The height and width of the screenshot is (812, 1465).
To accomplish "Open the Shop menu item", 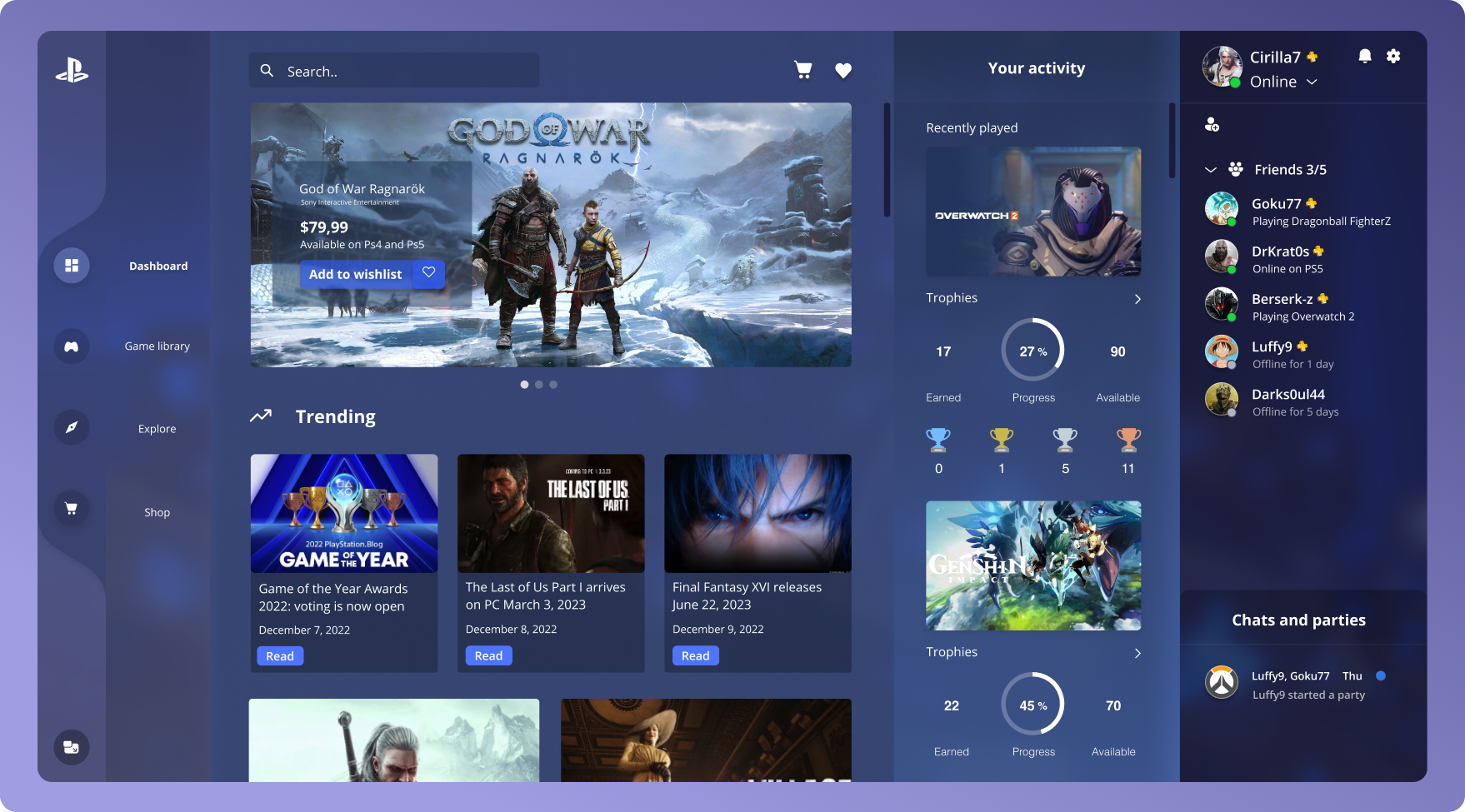I will pyautogui.click(x=157, y=512).
